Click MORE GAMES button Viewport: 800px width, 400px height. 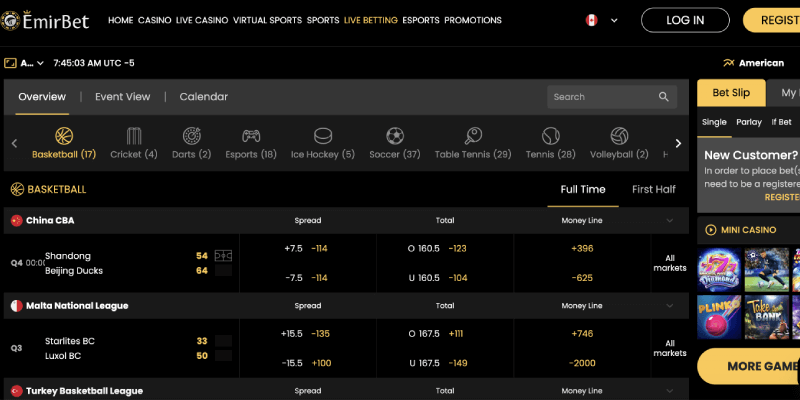point(749,366)
